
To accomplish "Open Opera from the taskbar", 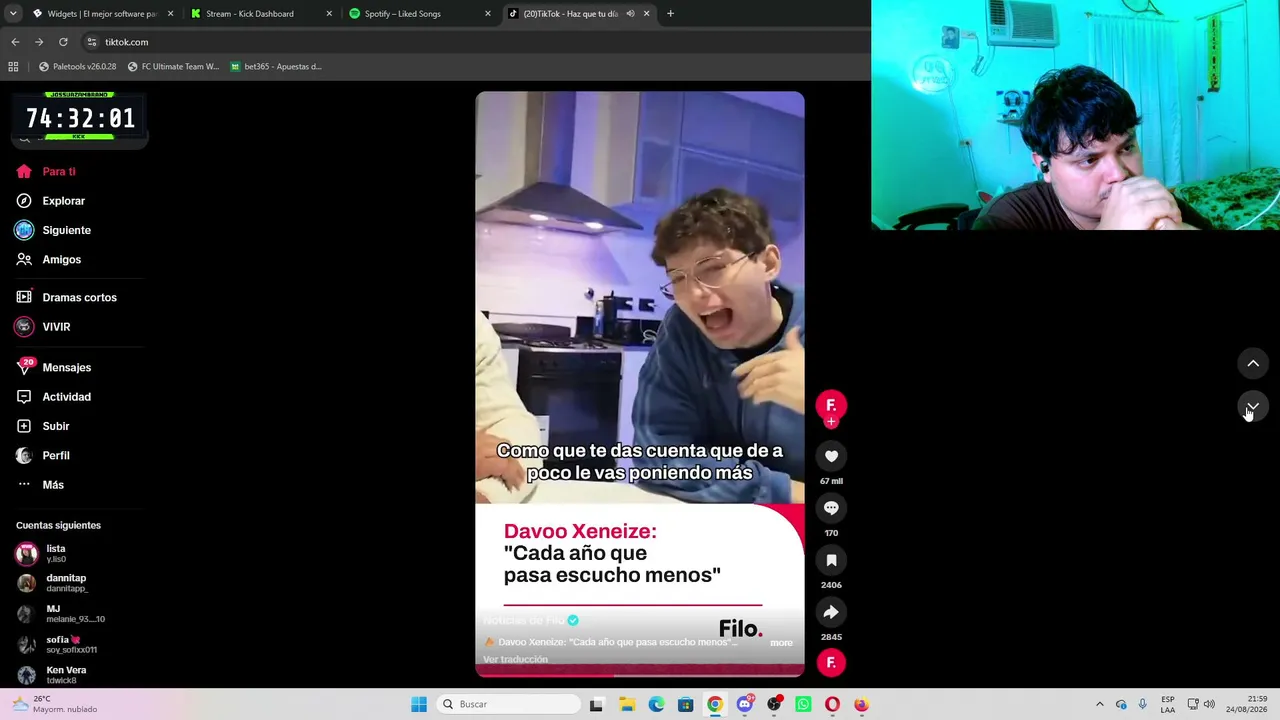I will (x=832, y=704).
